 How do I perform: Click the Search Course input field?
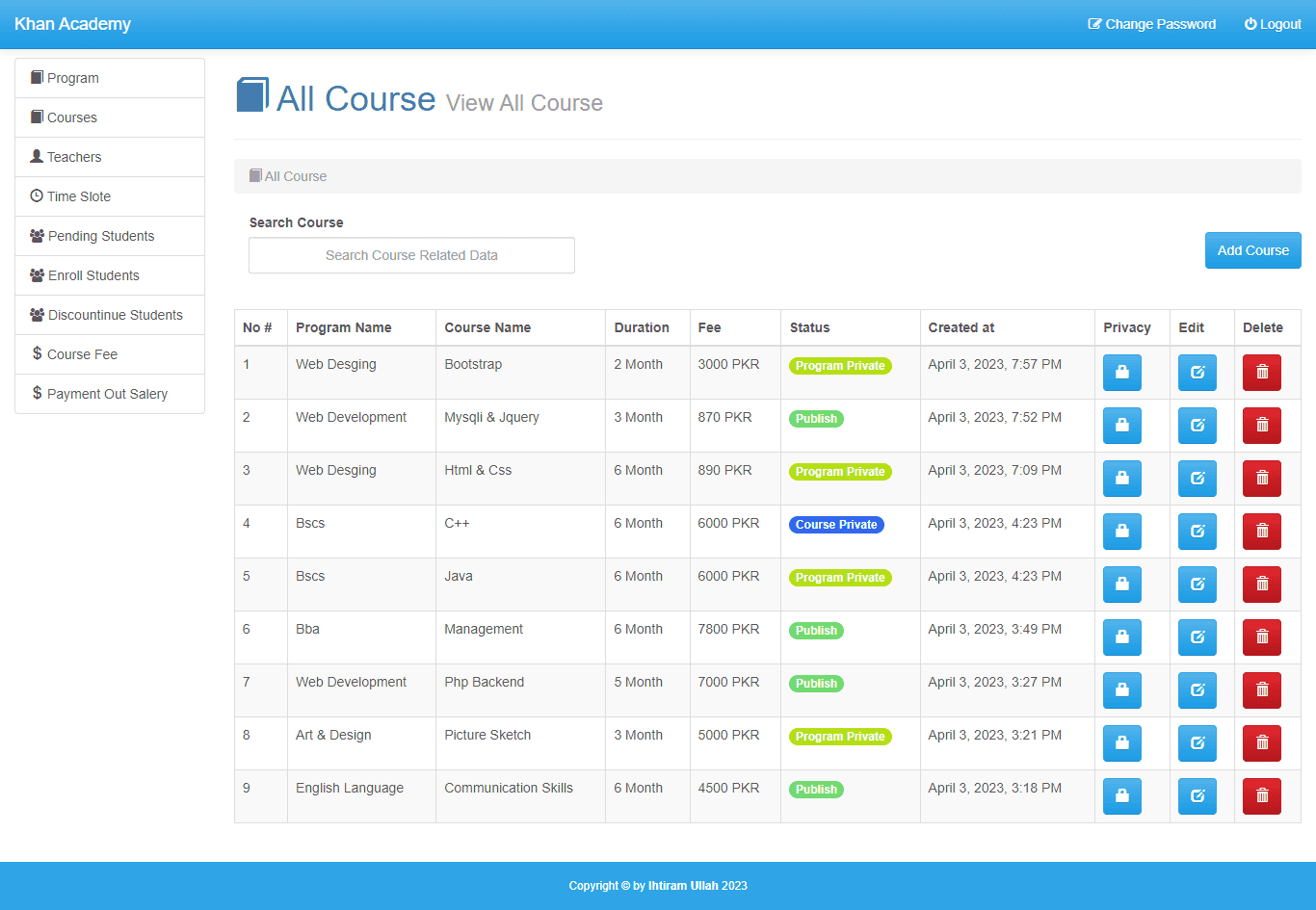(411, 255)
